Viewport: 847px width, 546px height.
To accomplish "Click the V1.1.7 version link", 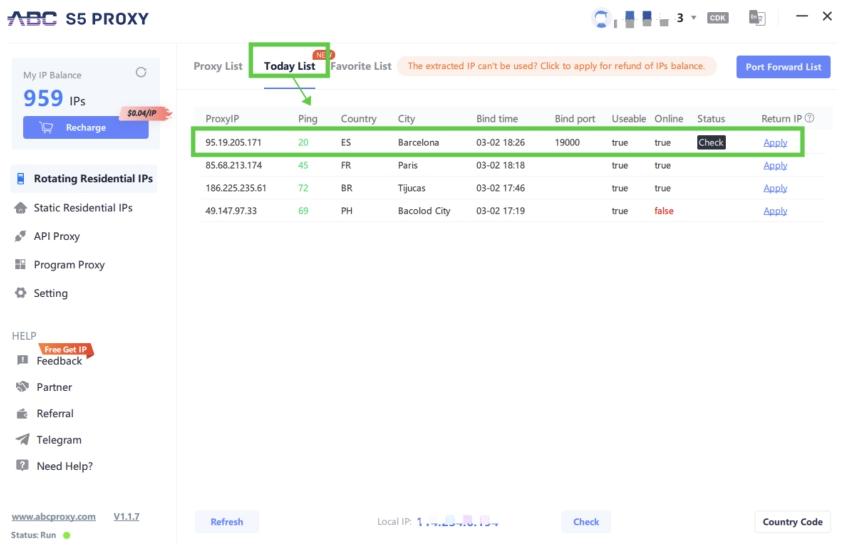I will tap(126, 516).
